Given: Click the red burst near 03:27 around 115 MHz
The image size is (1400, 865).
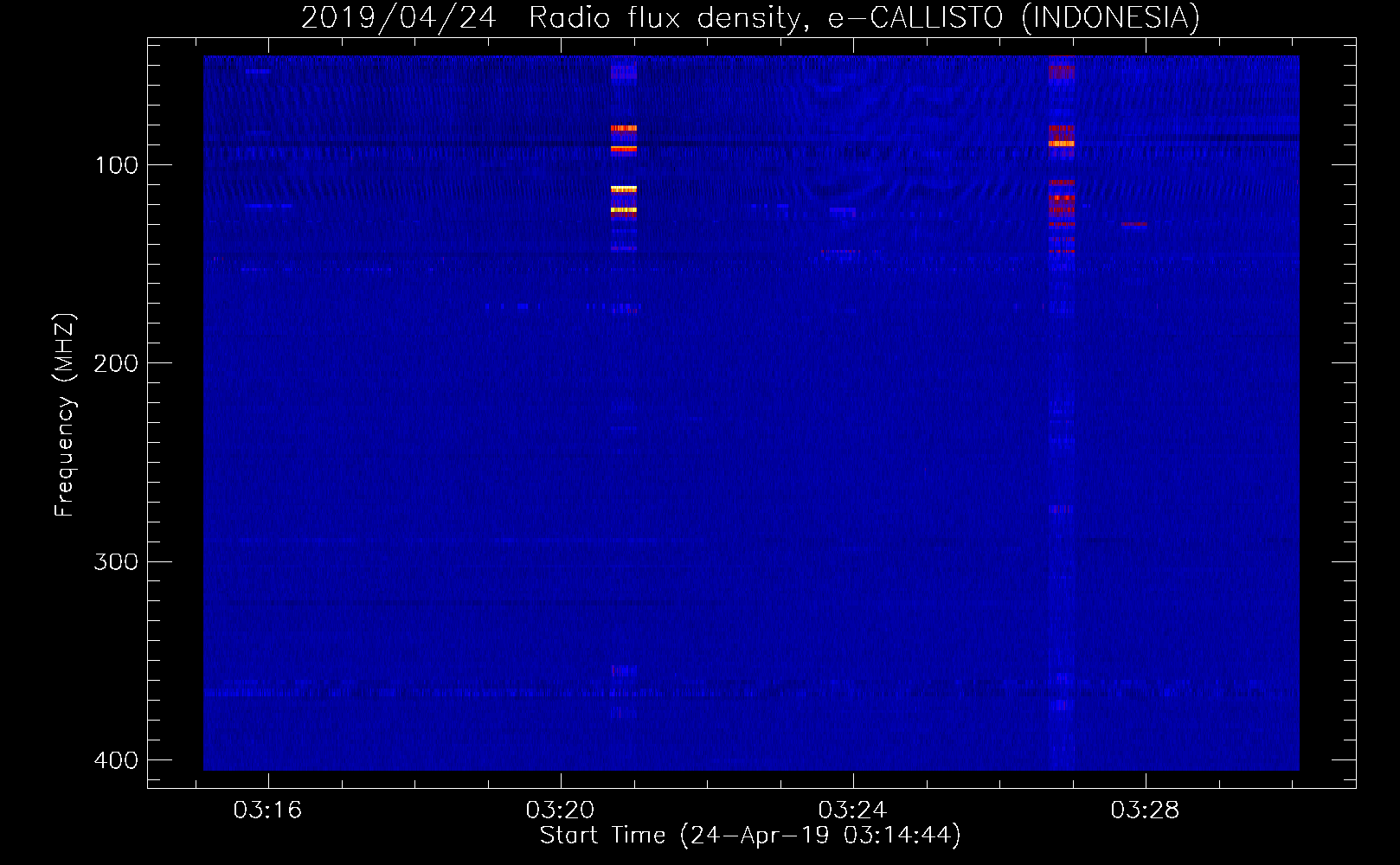Looking at the screenshot, I should (x=1061, y=198).
